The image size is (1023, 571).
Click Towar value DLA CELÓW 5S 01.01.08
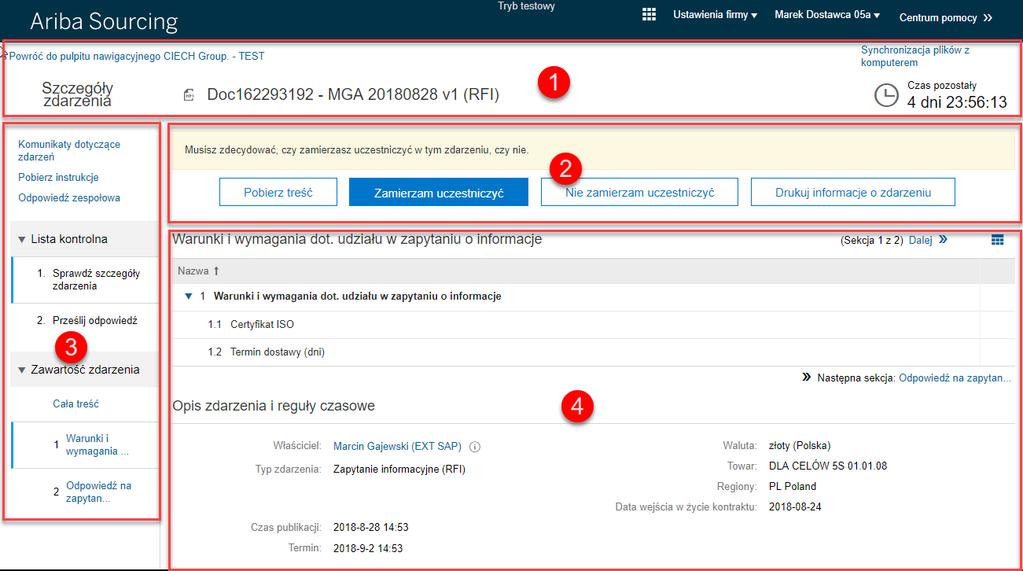click(x=828, y=466)
